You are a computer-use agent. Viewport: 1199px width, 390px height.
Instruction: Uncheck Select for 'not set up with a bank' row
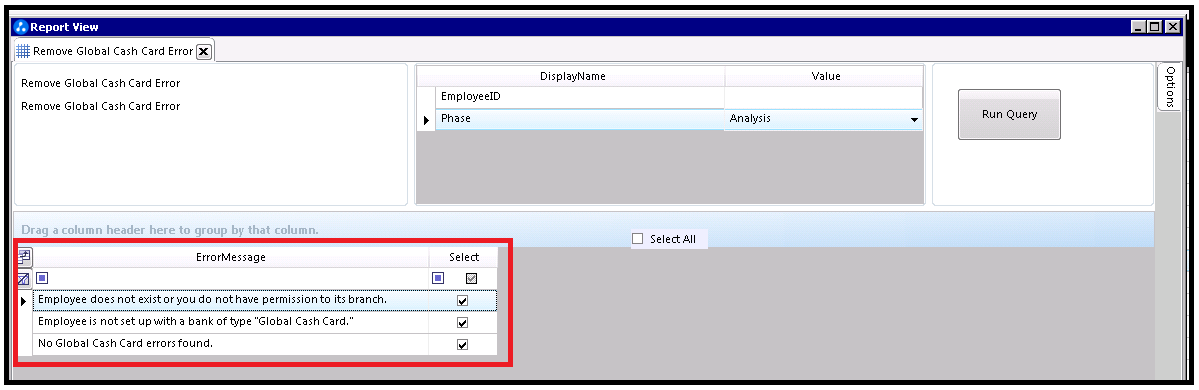(x=463, y=323)
